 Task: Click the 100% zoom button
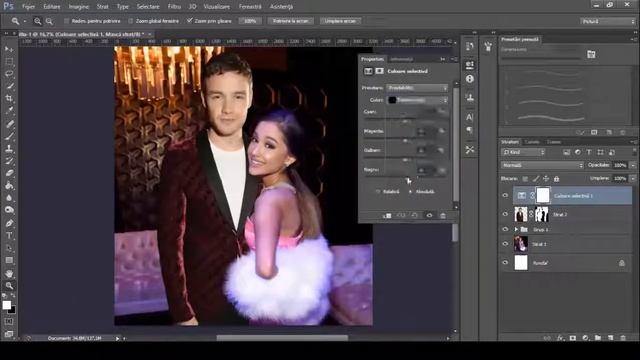pyautogui.click(x=250, y=21)
